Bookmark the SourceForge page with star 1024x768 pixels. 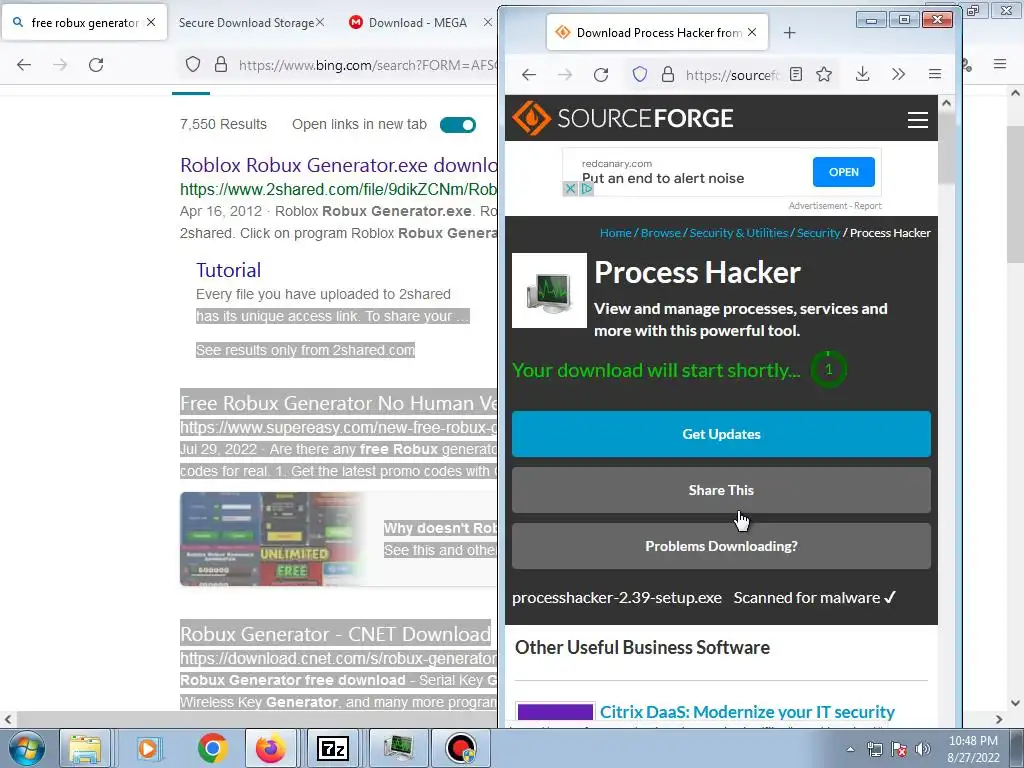824,74
